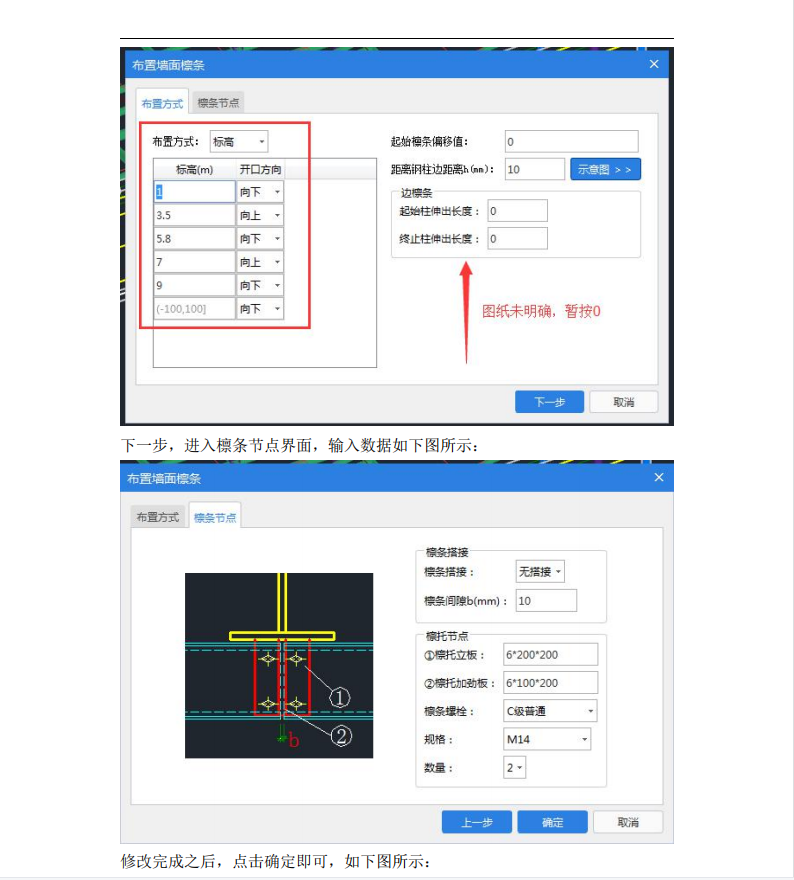Click elevation cell with value 7
The width and height of the screenshot is (794, 880).
pos(194,262)
